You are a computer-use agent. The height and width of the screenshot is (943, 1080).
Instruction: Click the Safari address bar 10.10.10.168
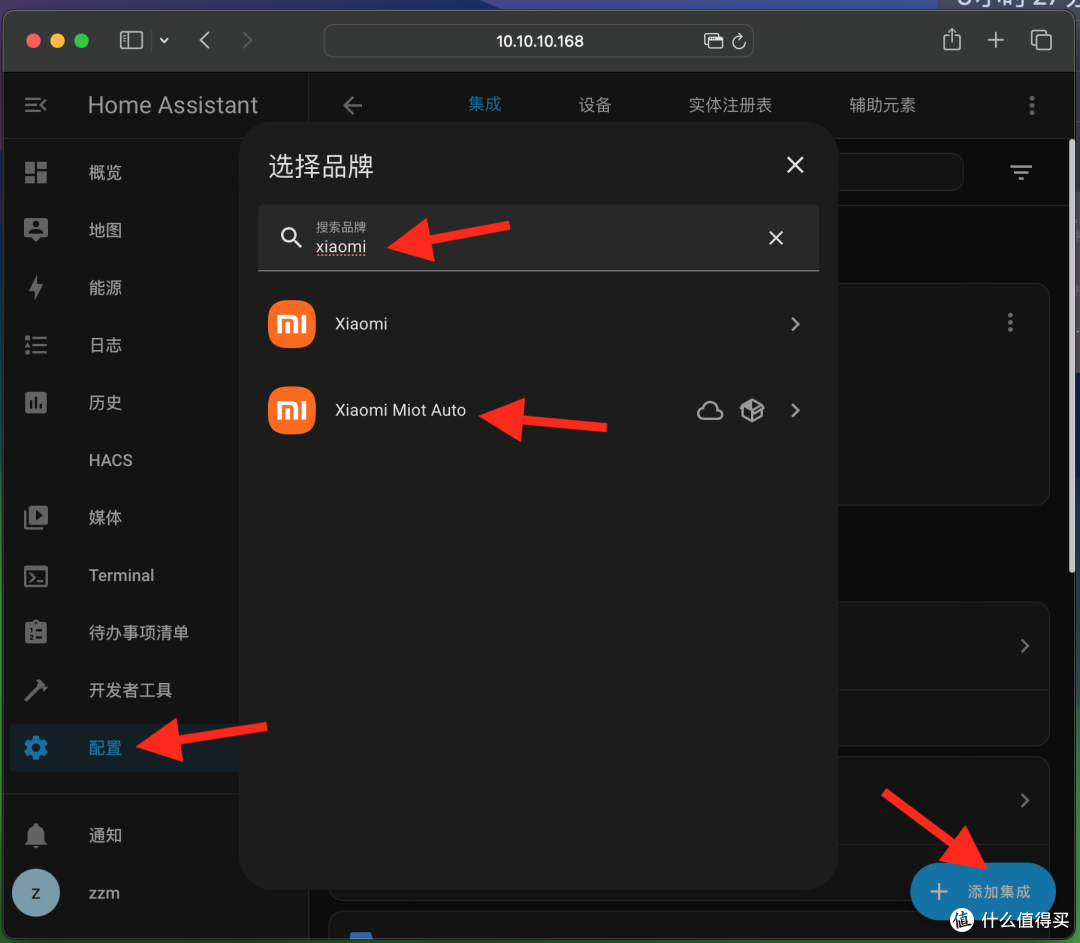click(539, 41)
